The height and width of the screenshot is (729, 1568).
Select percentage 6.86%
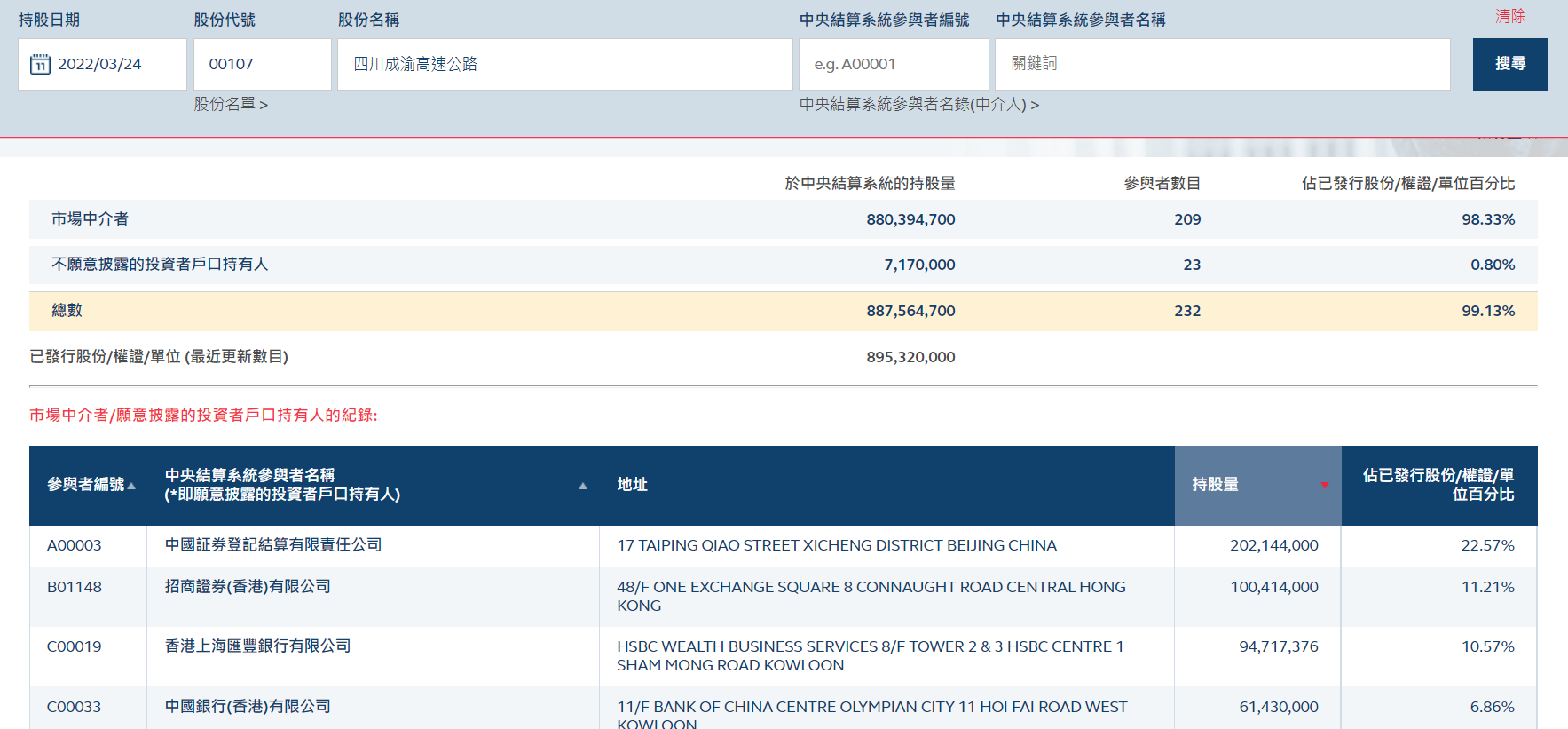click(x=1493, y=707)
